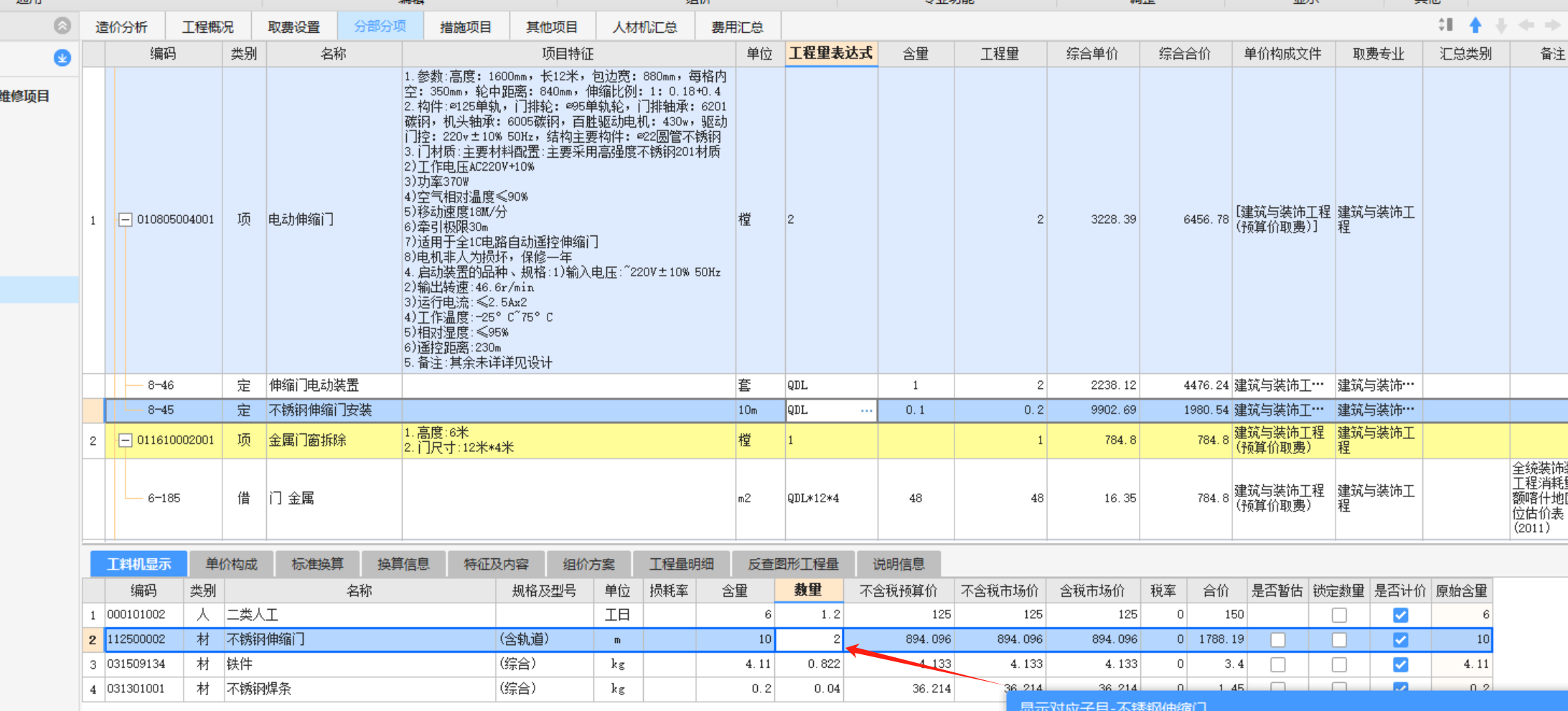Click 综合单价 column header
The image size is (1568, 711).
1093,54
